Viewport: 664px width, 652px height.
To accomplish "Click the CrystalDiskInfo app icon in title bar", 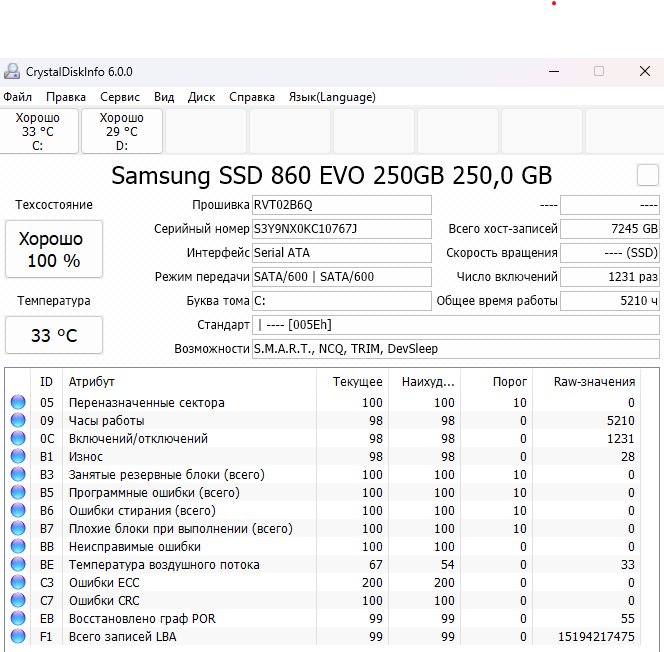I will 11,72.
